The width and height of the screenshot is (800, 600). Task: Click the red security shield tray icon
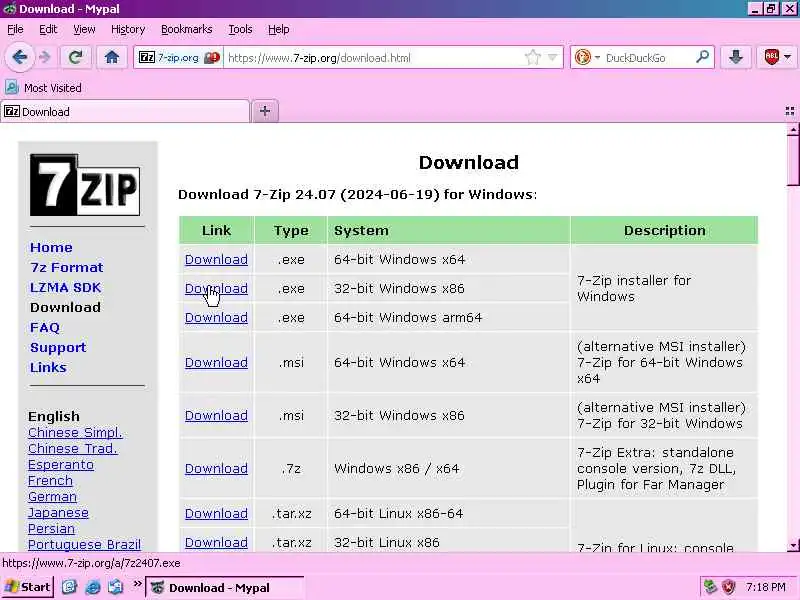729,587
